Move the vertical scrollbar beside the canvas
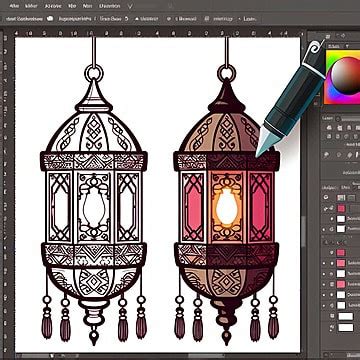The height and width of the screenshot is (360, 360). [303, 230]
